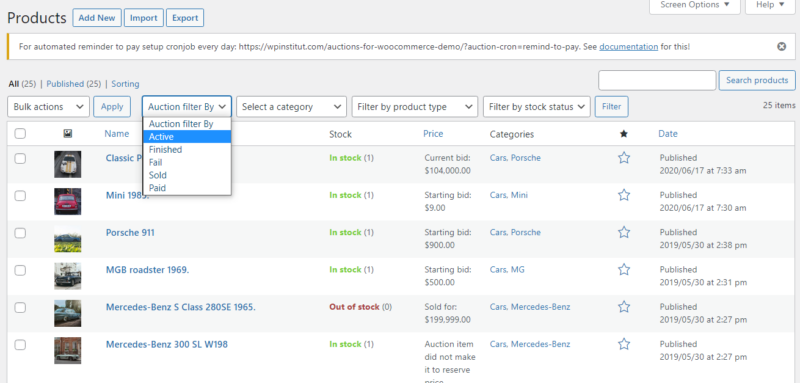The image size is (800, 383).
Task: Click the Mercedes-Benz 300 SL W198 thumbnail
Action: [x=67, y=350]
